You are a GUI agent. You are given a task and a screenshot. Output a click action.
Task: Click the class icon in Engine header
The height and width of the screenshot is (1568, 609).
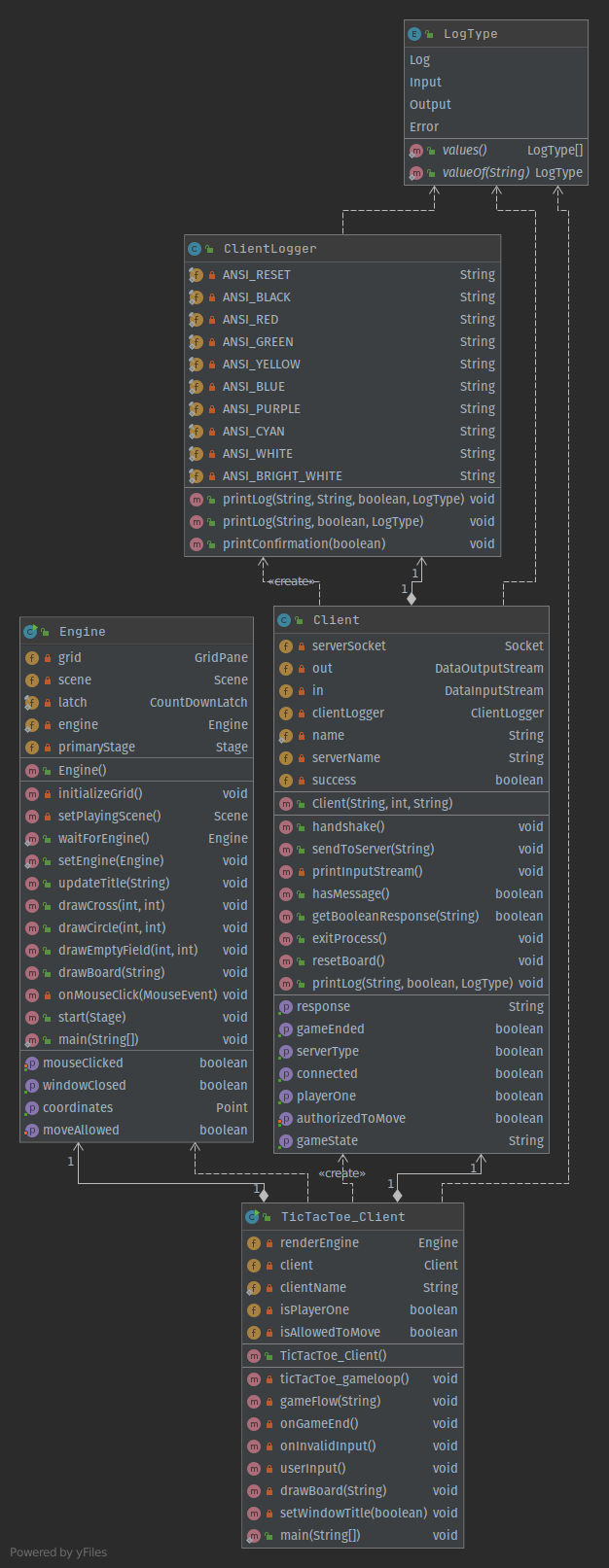(x=30, y=632)
